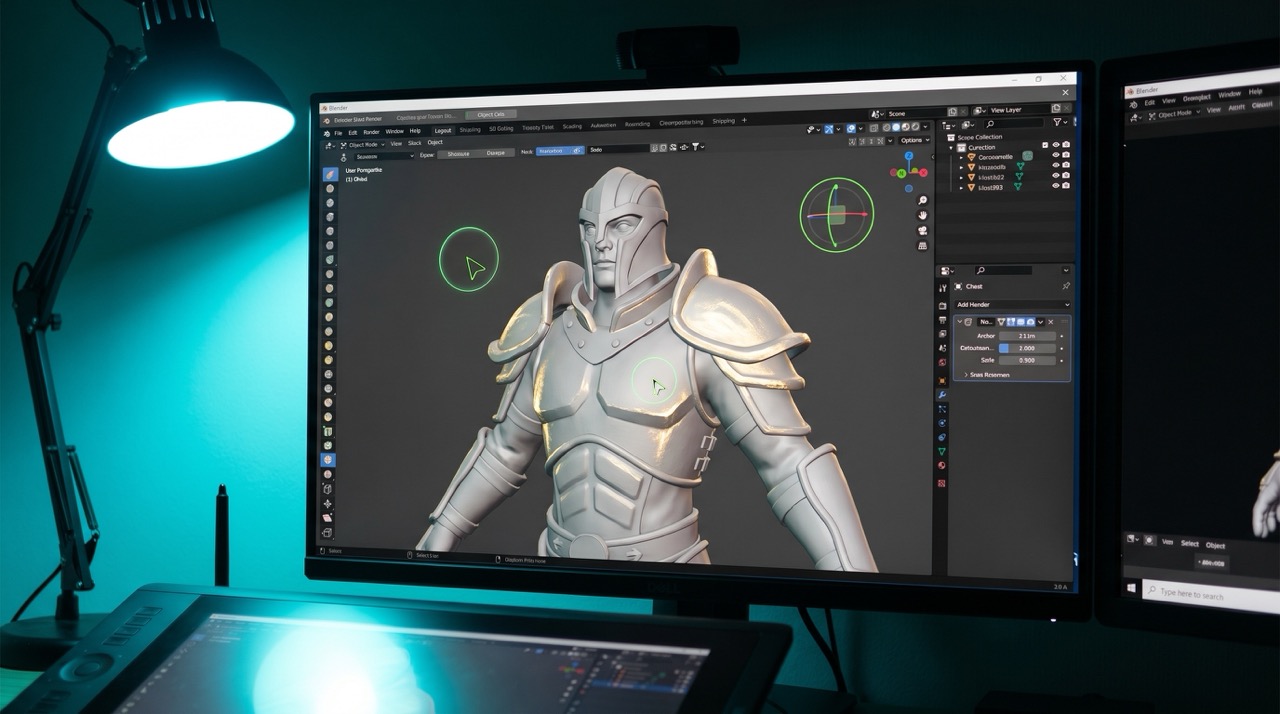Switch perspective with the grid icon

(922, 245)
